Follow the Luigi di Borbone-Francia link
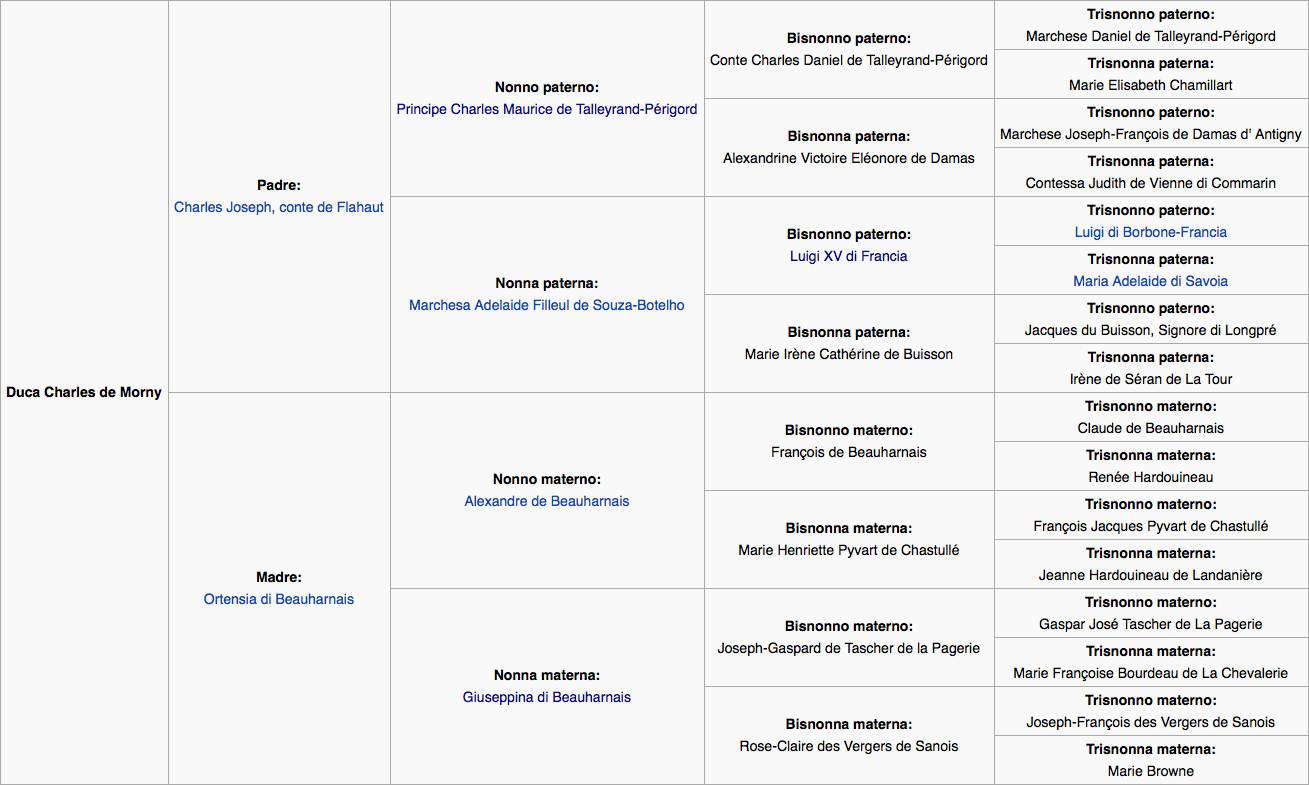Viewport: 1309px width, 785px height. [x=1150, y=232]
